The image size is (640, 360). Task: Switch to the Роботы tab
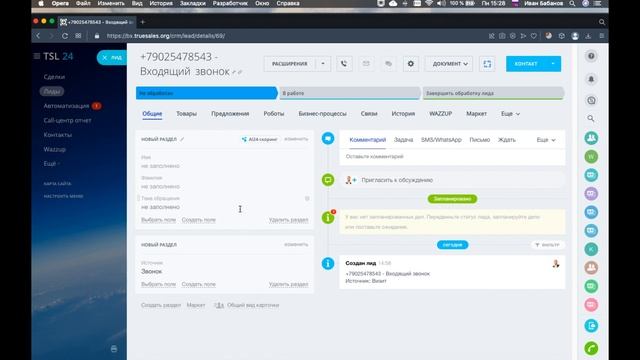273,114
